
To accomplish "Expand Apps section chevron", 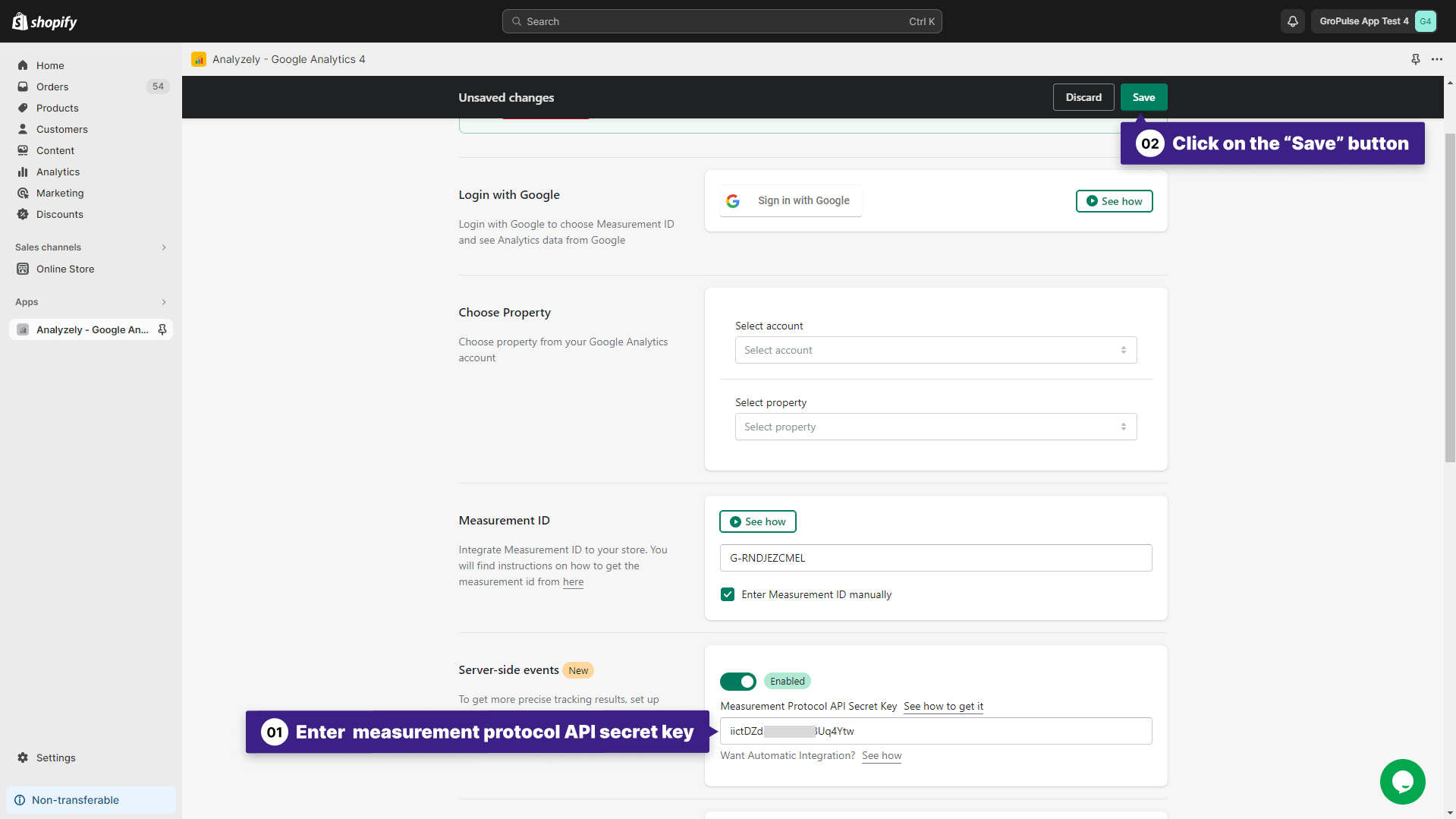I will click(x=164, y=302).
